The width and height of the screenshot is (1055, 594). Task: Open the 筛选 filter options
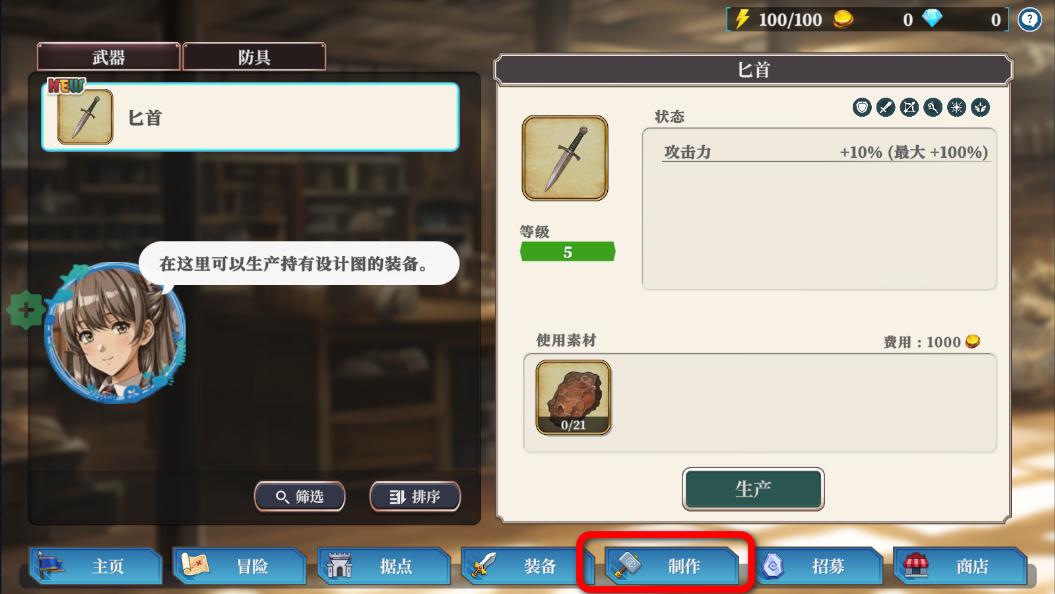[x=299, y=496]
